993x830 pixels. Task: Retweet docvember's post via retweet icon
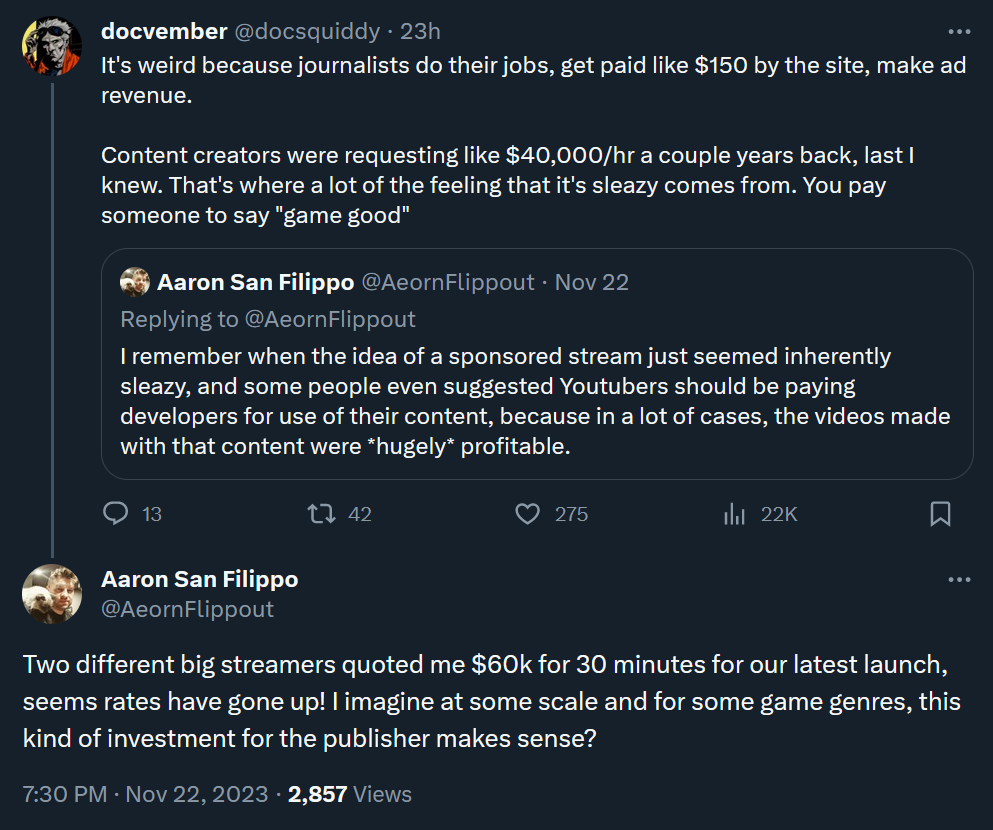coord(322,513)
